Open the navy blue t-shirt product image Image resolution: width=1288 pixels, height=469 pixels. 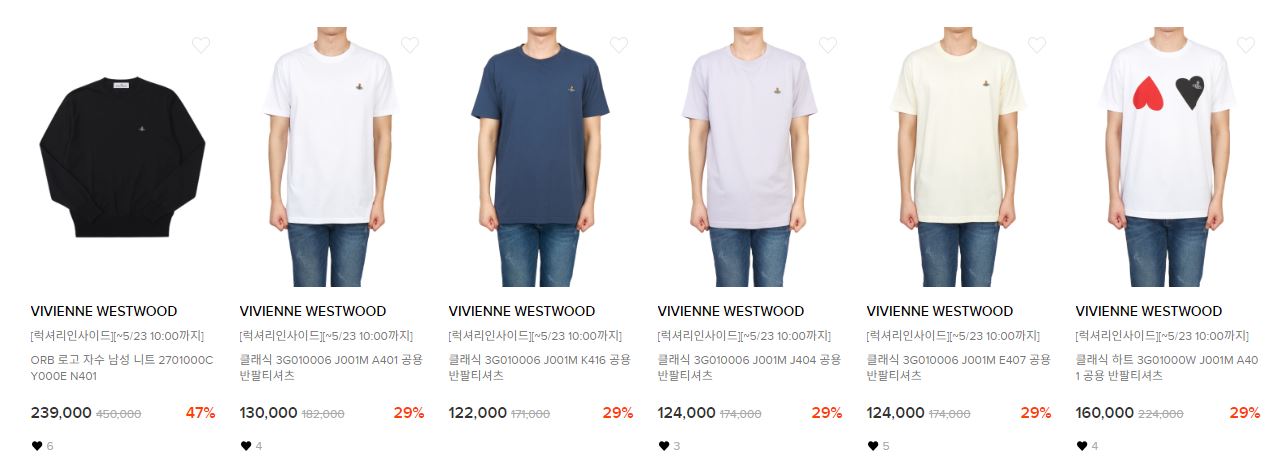click(541, 157)
